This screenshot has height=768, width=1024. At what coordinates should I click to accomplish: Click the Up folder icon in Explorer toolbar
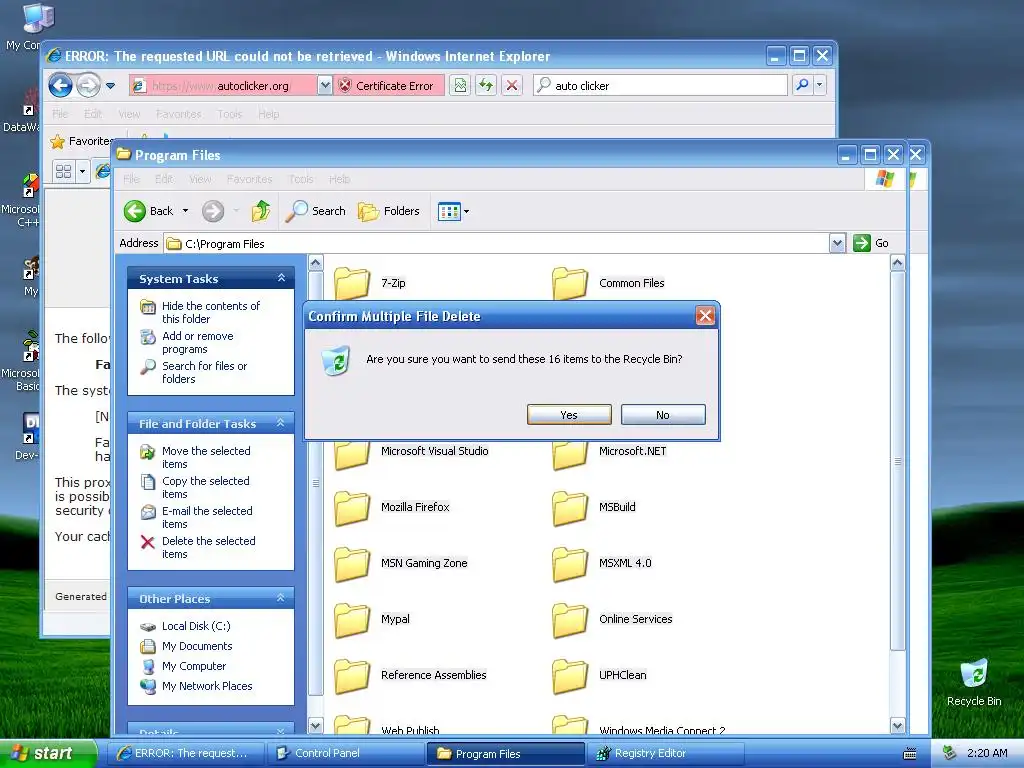261,211
